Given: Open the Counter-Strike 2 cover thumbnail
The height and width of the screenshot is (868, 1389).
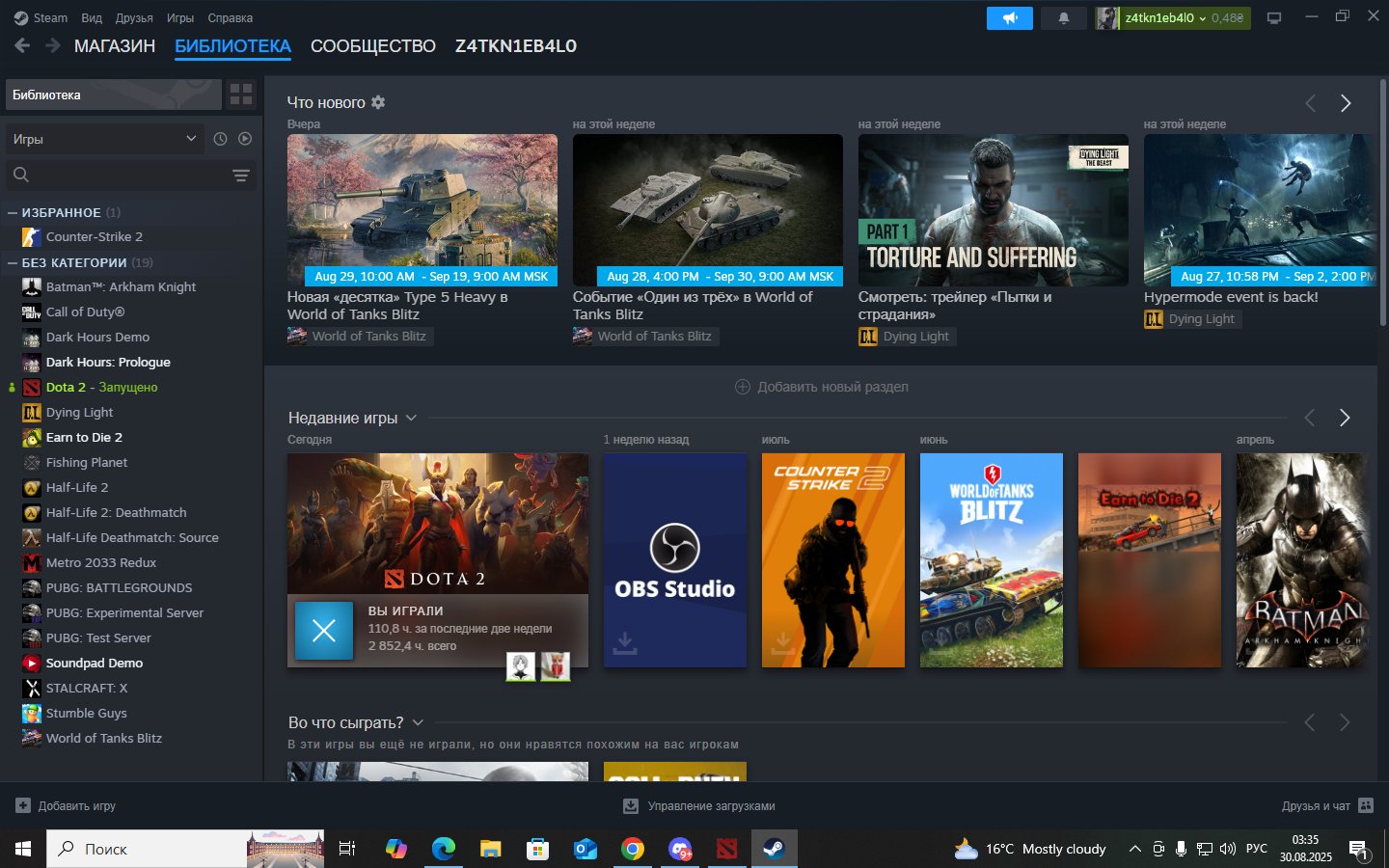Looking at the screenshot, I should coord(832,560).
